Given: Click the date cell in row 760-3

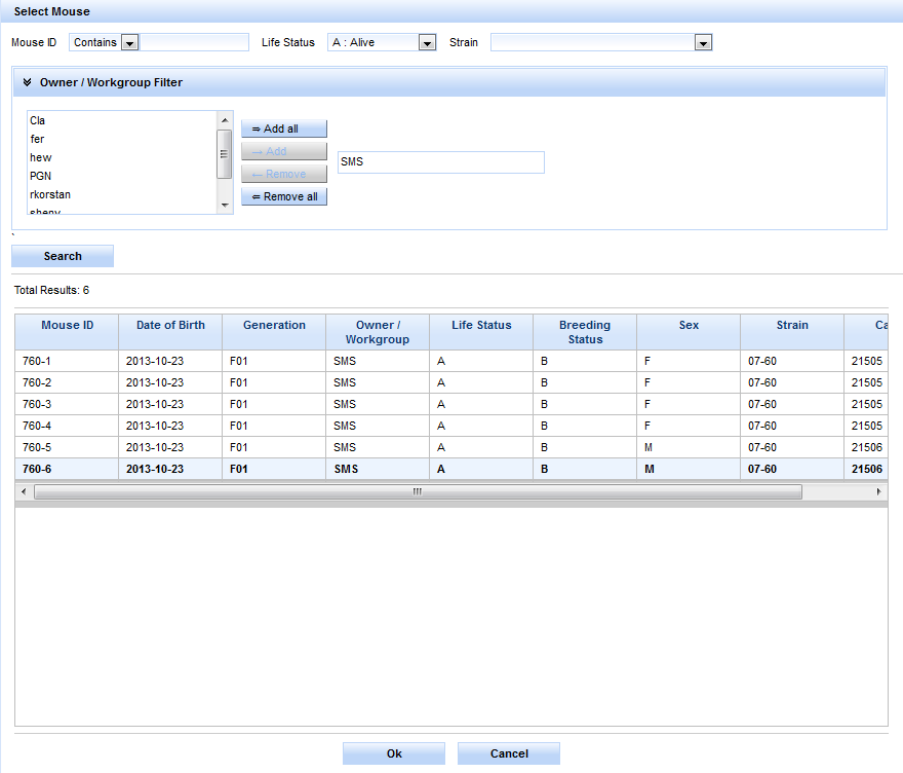Looking at the screenshot, I should coord(170,404).
